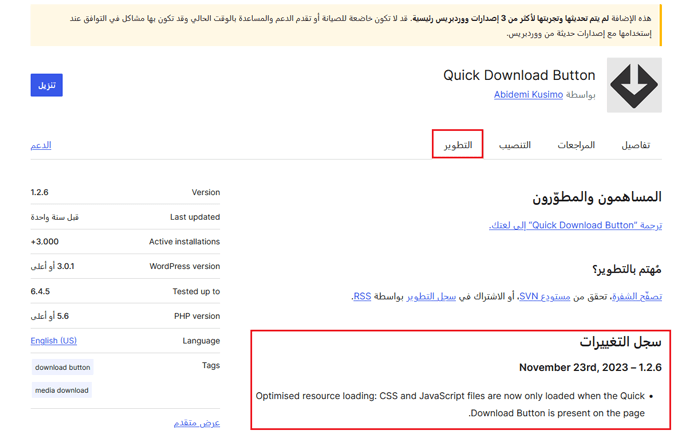Click the November 23rd, 2023 changelog heading
The width and height of the screenshot is (700, 436).
[x=590, y=368]
